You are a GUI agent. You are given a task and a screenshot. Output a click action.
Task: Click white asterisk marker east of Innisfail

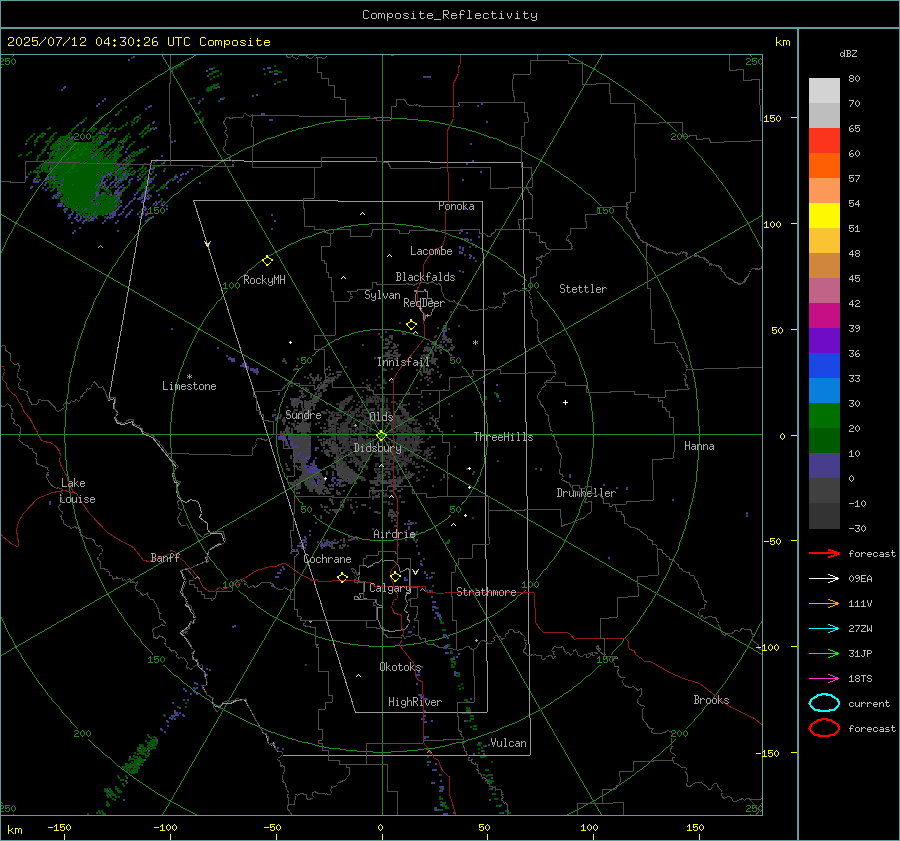click(x=475, y=343)
